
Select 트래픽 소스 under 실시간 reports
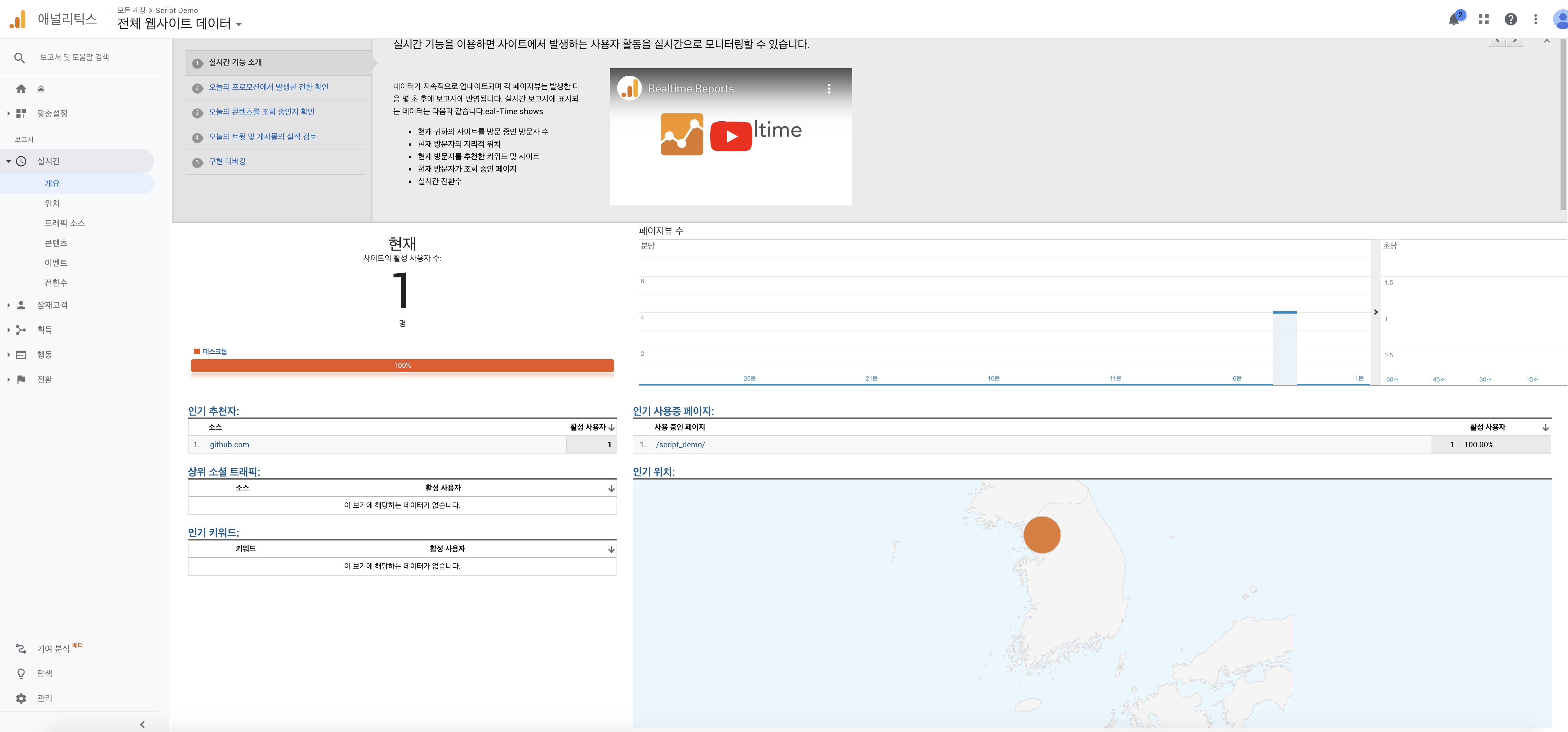[65, 224]
